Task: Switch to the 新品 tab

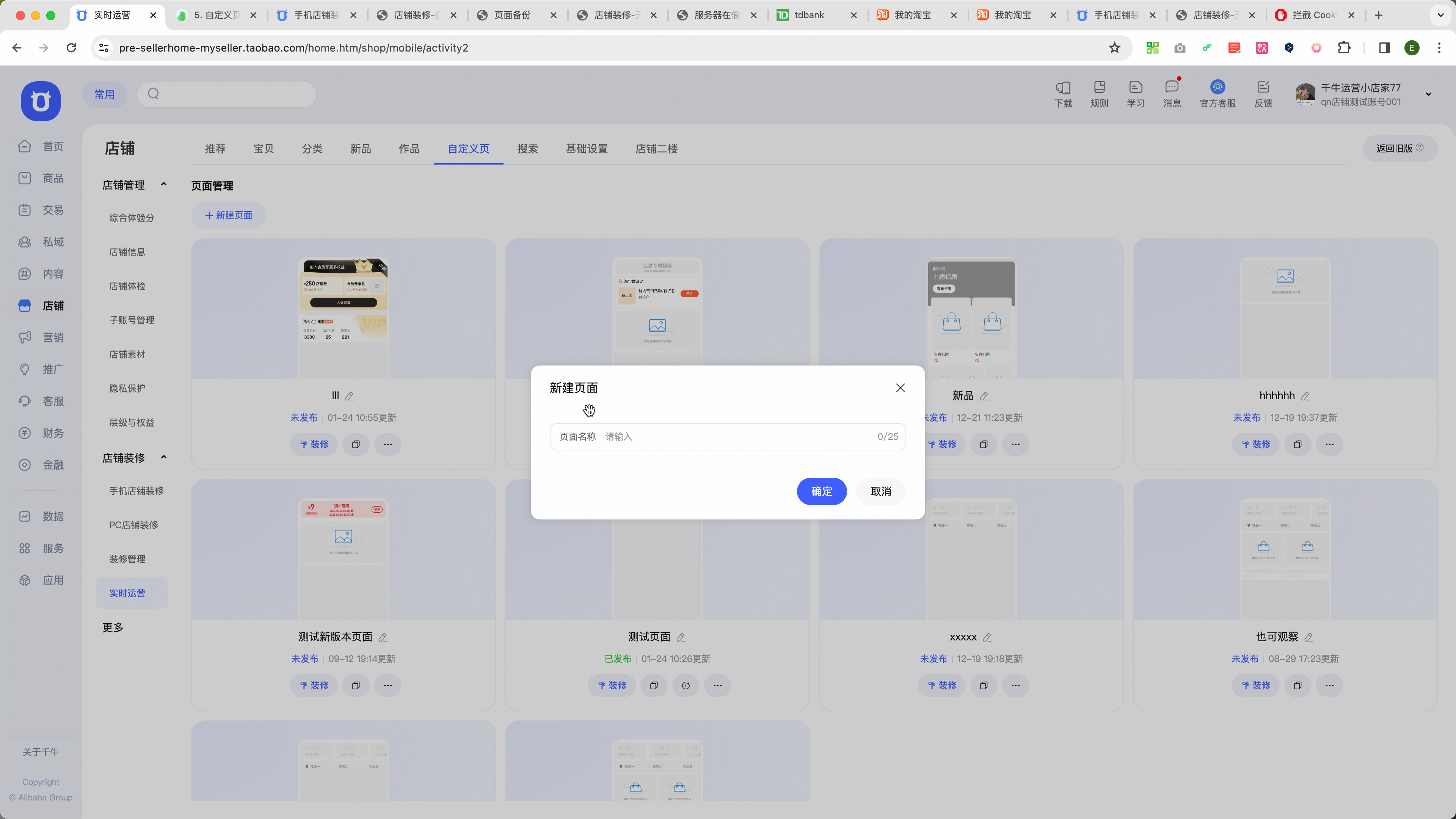Action: coord(361,149)
